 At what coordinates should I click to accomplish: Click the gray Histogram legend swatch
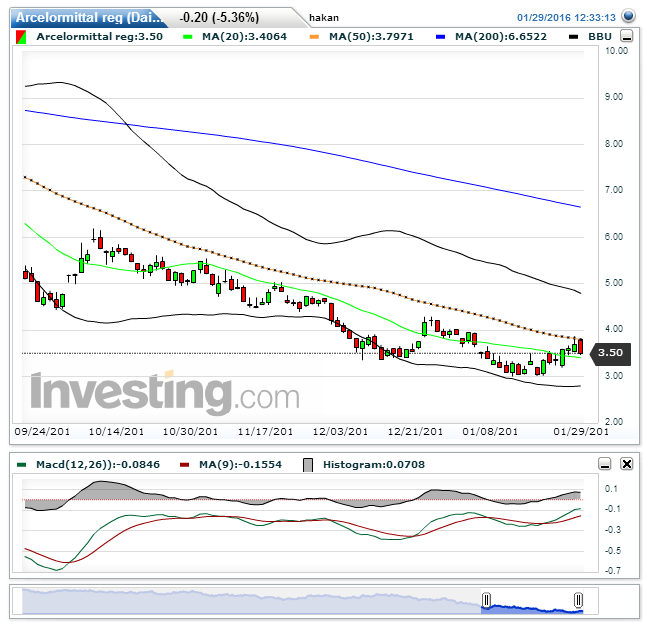tap(308, 465)
